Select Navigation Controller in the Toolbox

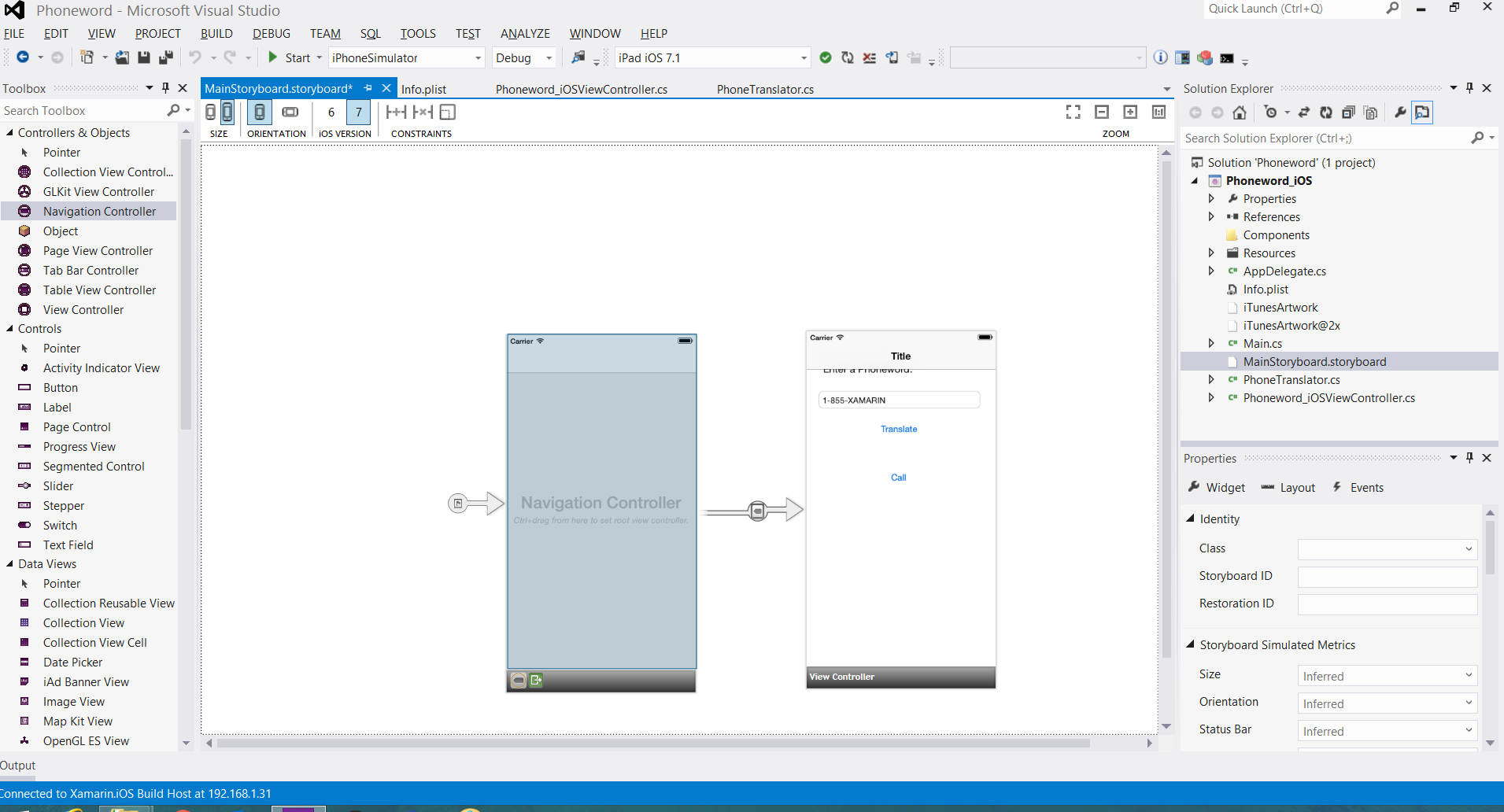(99, 212)
